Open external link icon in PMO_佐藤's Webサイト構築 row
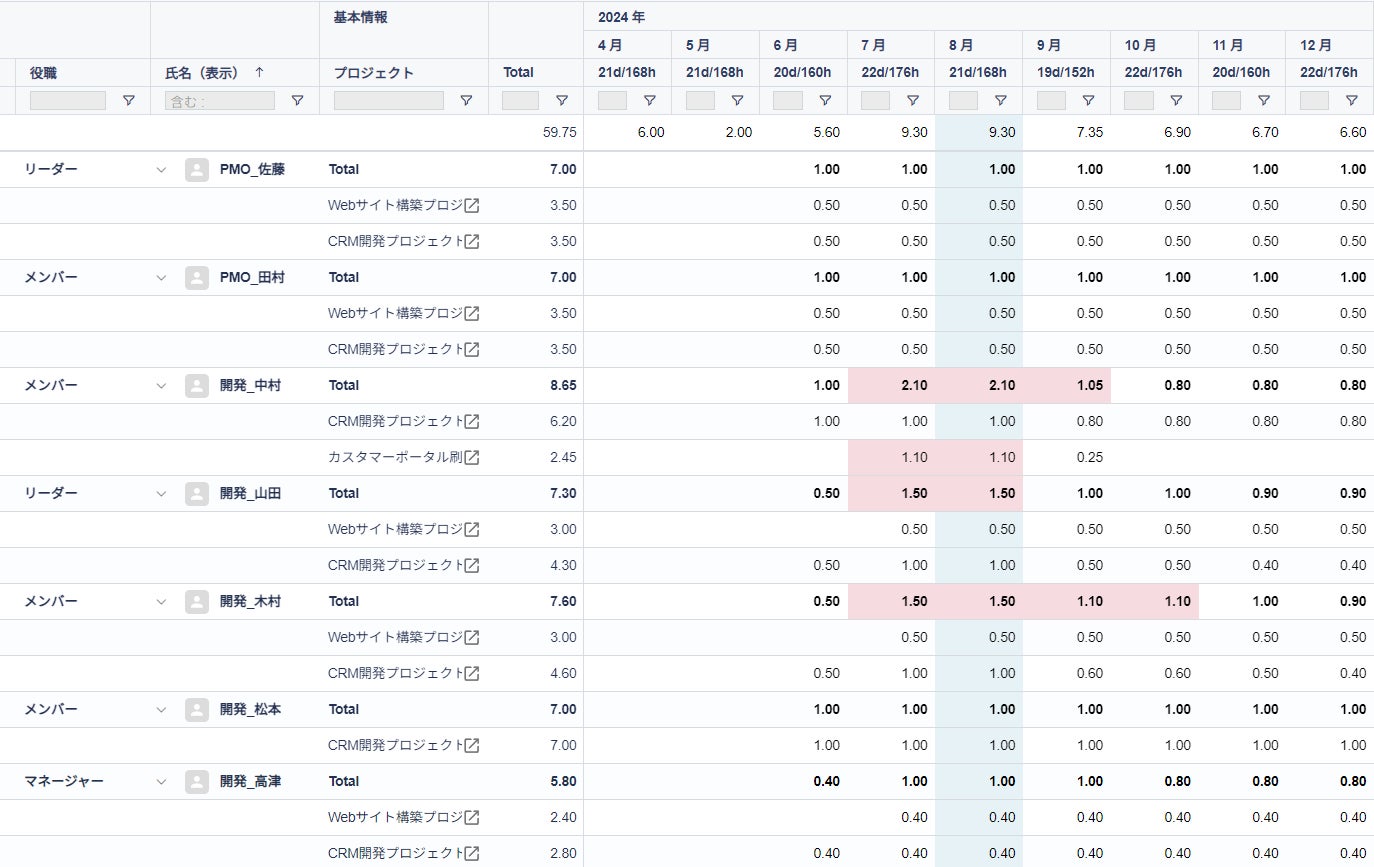This screenshot has height=867, width=1374. (x=472, y=205)
